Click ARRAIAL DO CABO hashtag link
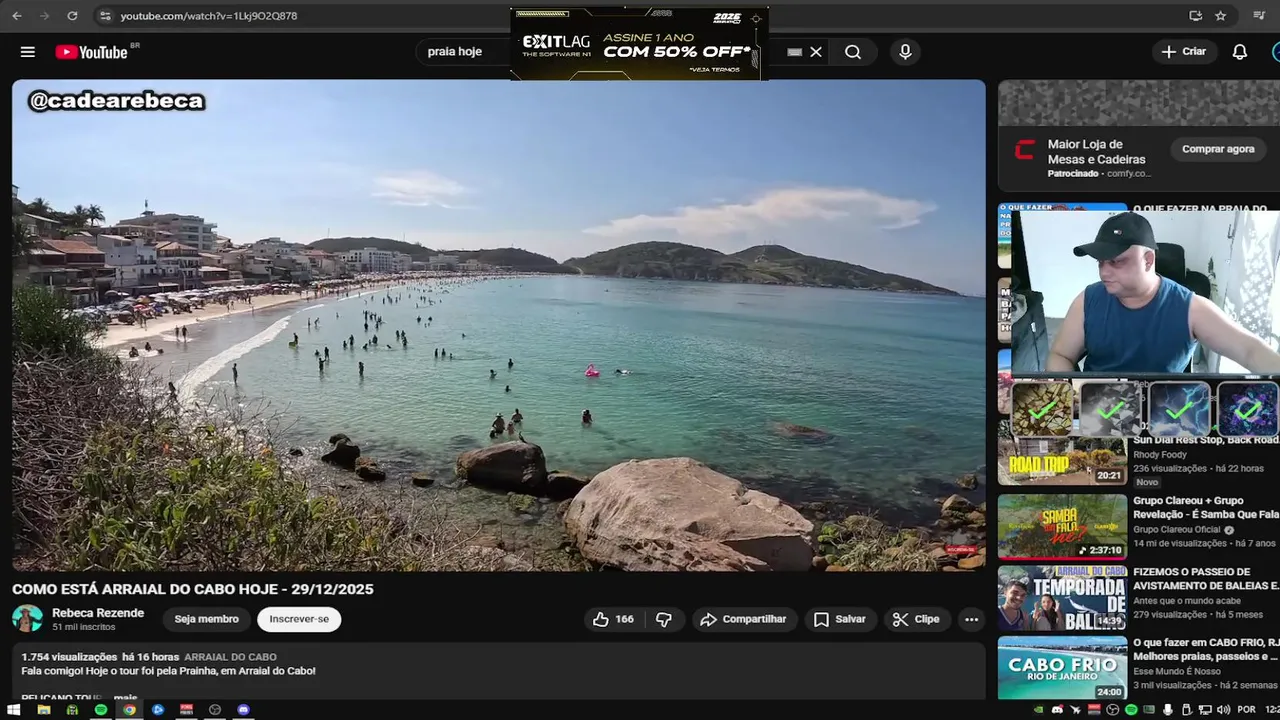Viewport: 1280px width, 720px height. (230, 657)
